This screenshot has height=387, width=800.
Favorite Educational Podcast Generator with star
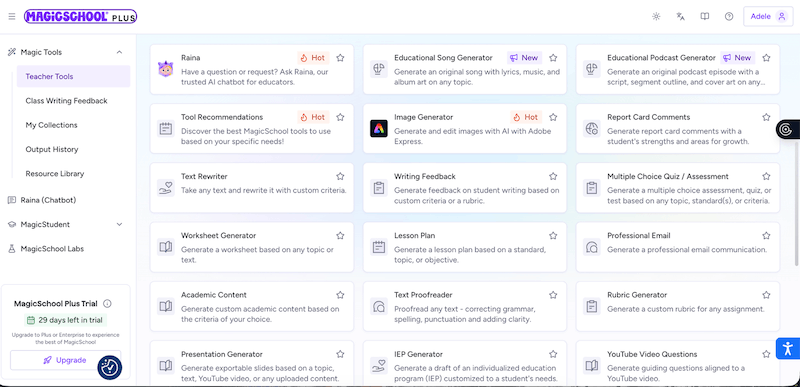coord(766,58)
